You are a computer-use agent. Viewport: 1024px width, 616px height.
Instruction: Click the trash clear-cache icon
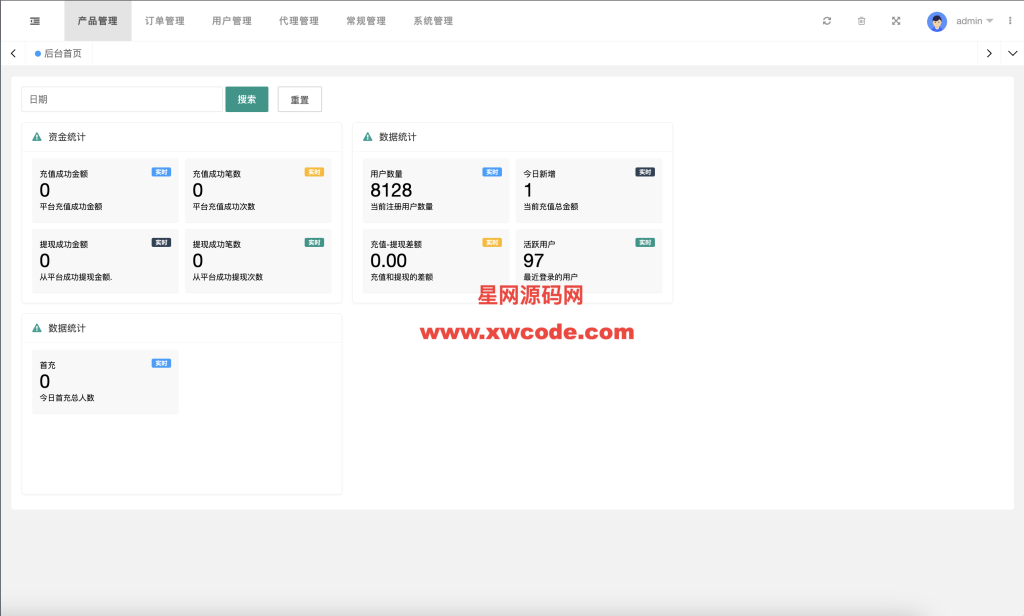pos(861,21)
